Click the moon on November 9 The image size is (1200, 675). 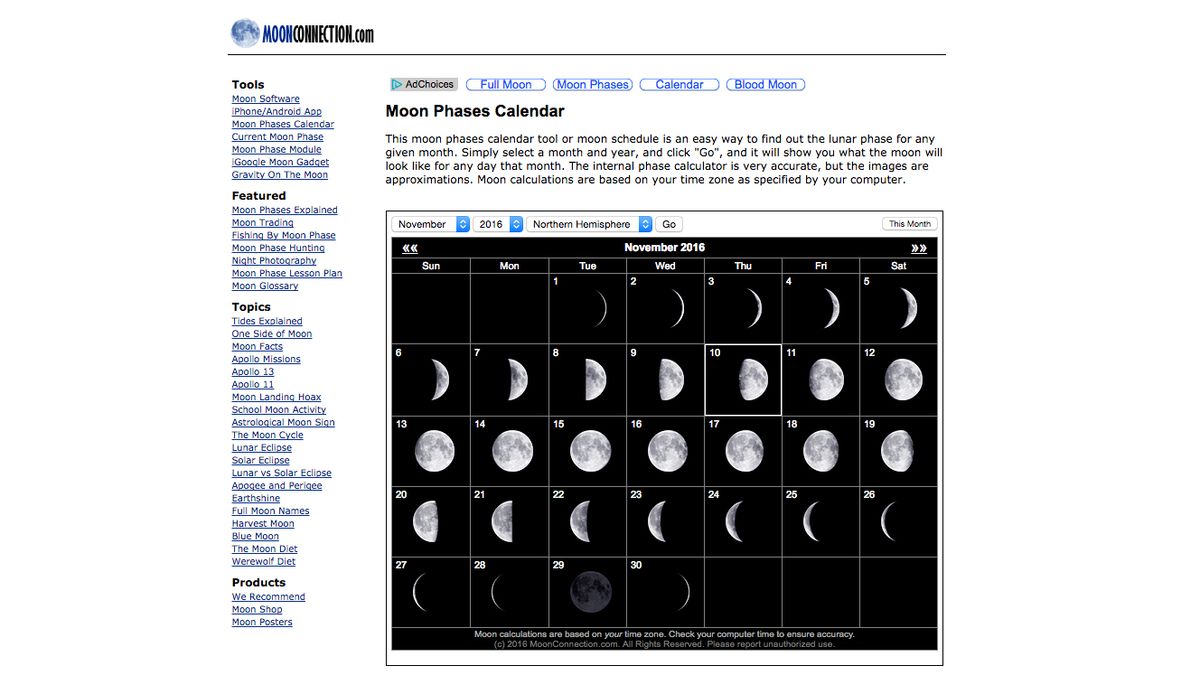pyautogui.click(x=671, y=380)
